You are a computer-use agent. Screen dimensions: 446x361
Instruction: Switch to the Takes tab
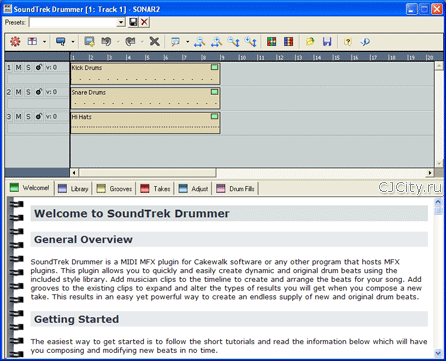(x=155, y=189)
